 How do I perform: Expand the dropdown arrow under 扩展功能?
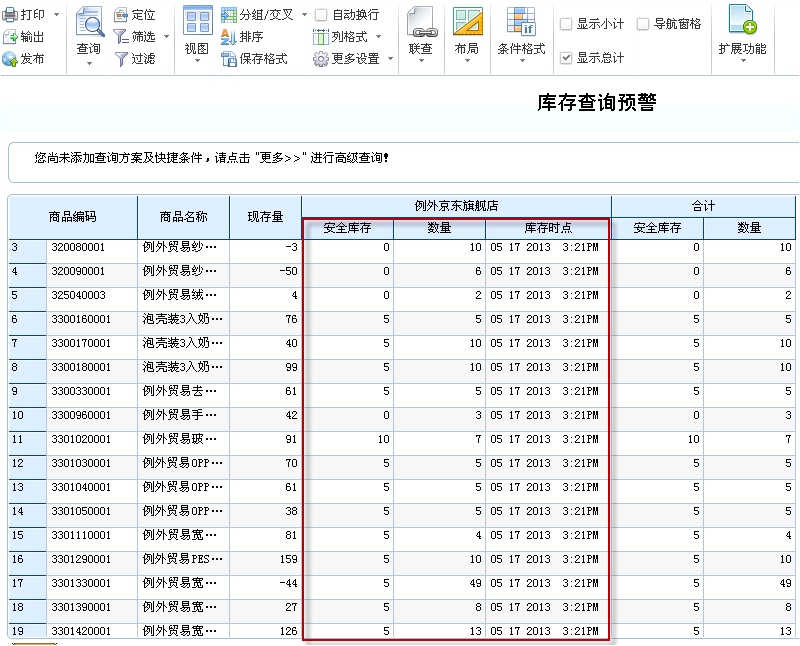point(743,61)
